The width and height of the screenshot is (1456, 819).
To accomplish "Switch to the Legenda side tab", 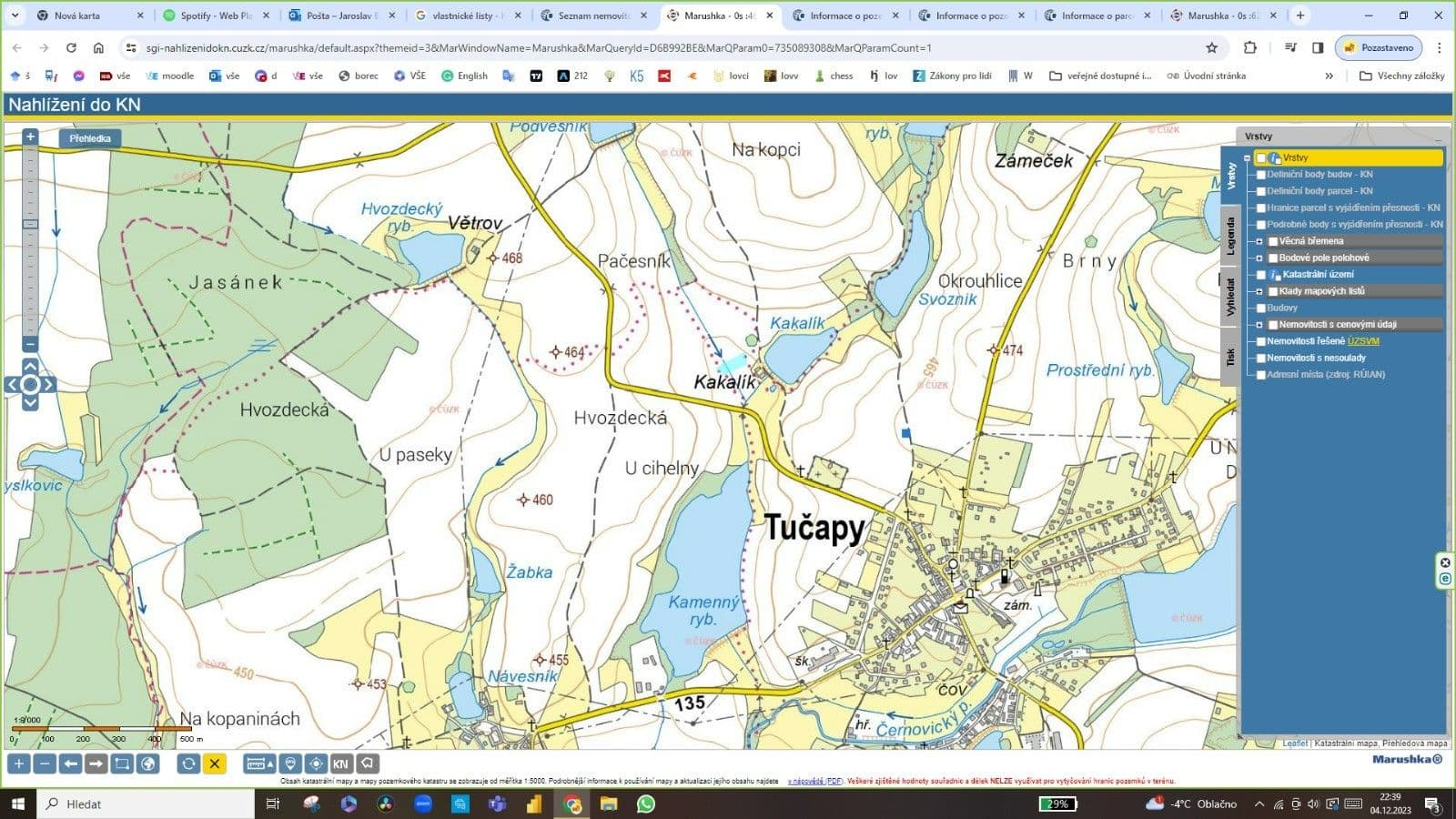I will pos(1230,235).
